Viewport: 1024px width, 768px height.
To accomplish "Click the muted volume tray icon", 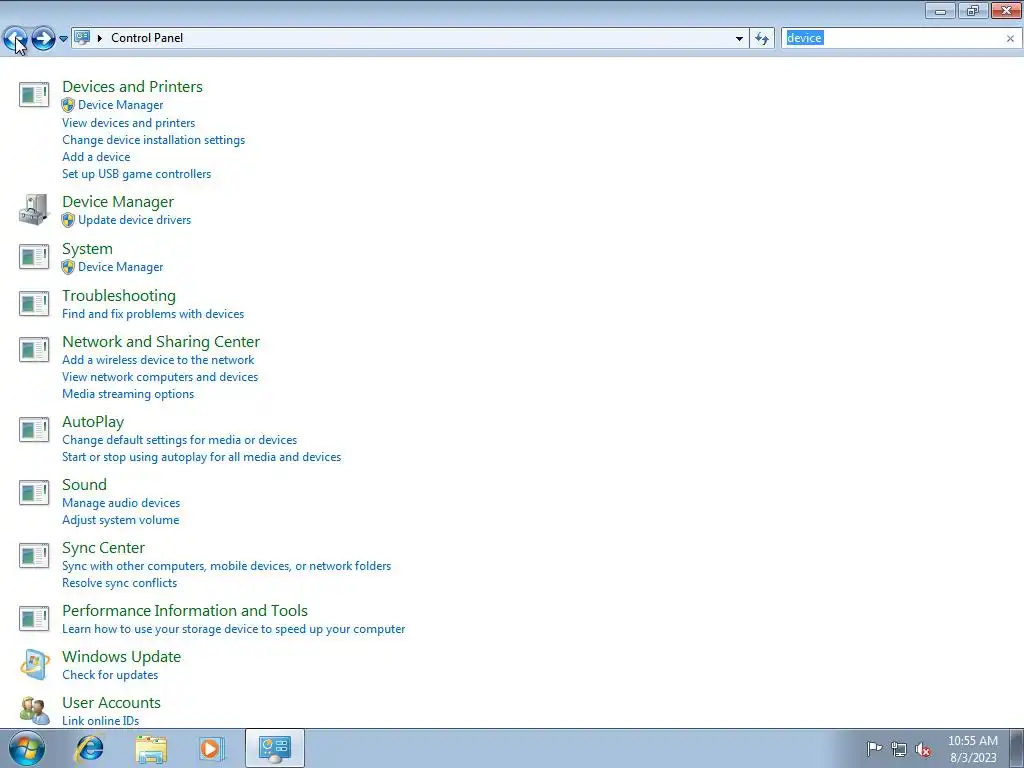I will point(923,750).
